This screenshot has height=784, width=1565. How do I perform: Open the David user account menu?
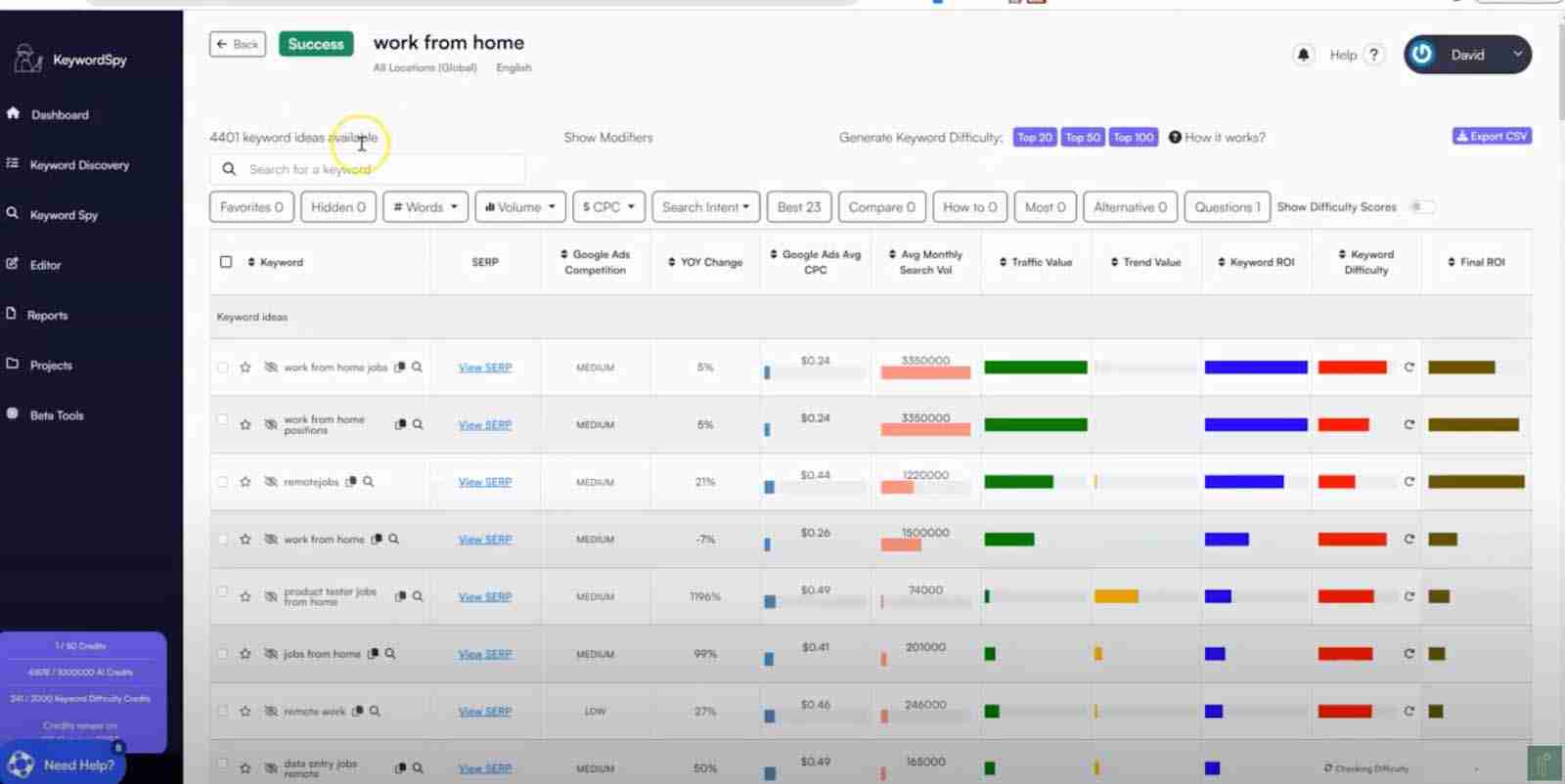[1517, 55]
